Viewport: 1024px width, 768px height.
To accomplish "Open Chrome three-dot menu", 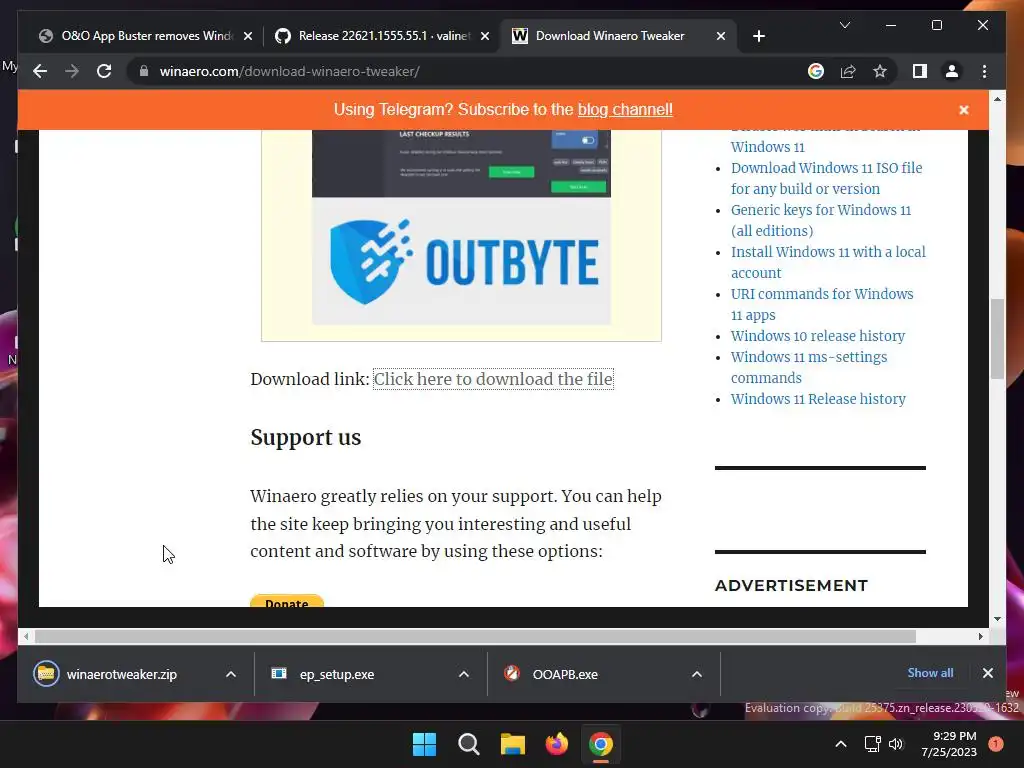I will [x=984, y=71].
